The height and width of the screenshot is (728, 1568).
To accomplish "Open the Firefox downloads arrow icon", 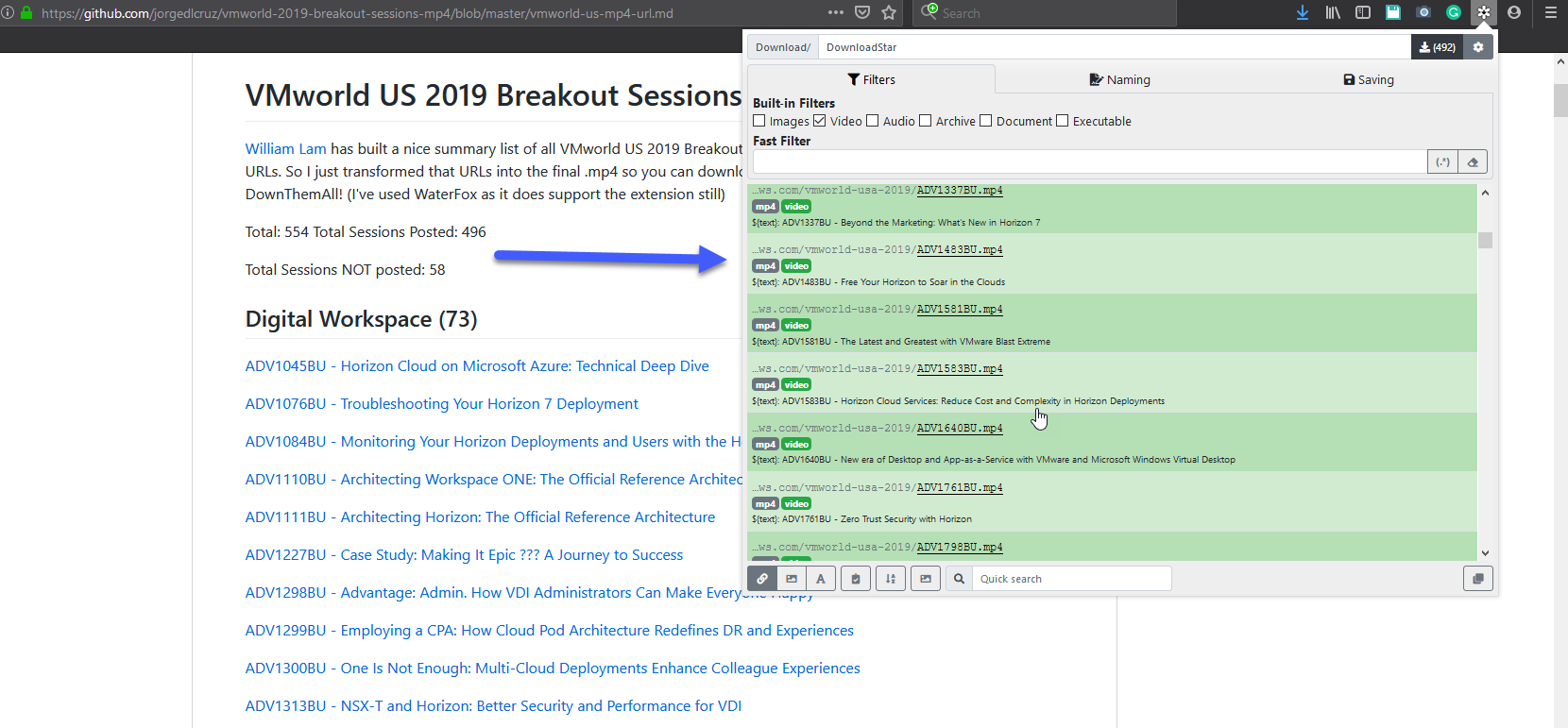I will coord(1303,12).
